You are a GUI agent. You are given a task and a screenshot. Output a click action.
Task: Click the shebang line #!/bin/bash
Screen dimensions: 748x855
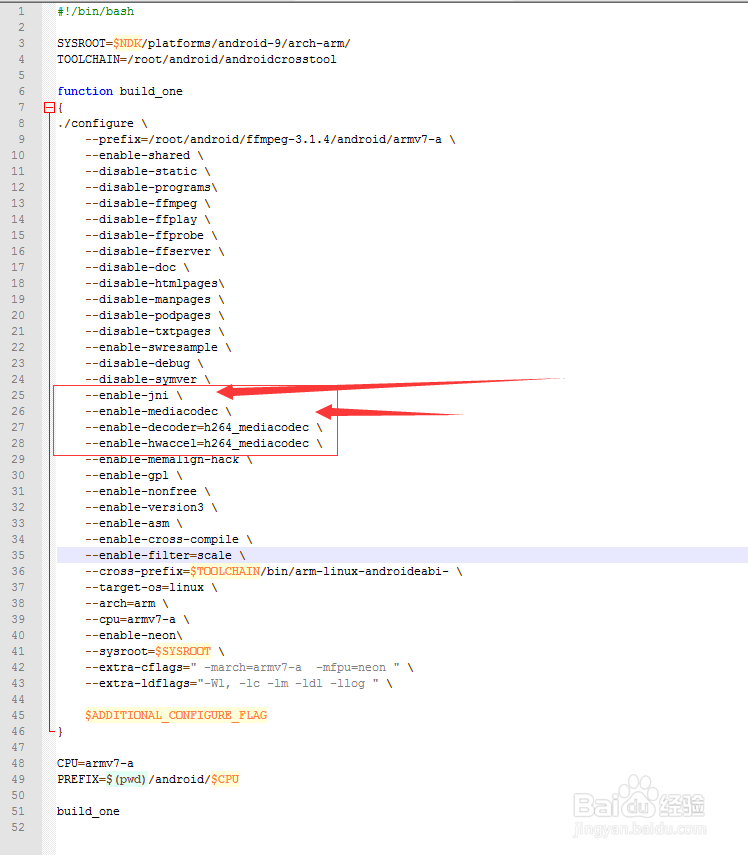click(x=95, y=11)
